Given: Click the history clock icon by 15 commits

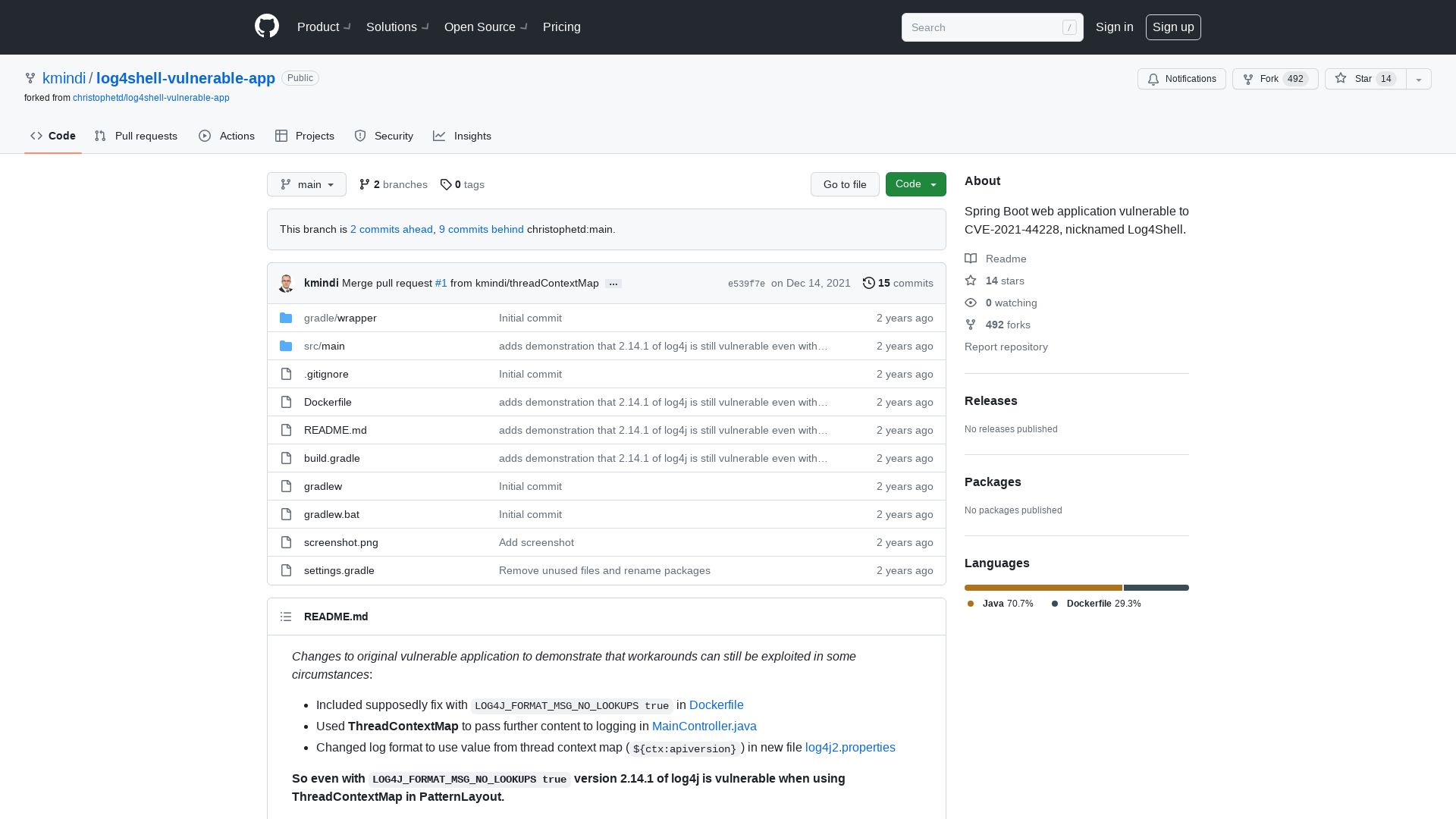Looking at the screenshot, I should pos(869,283).
